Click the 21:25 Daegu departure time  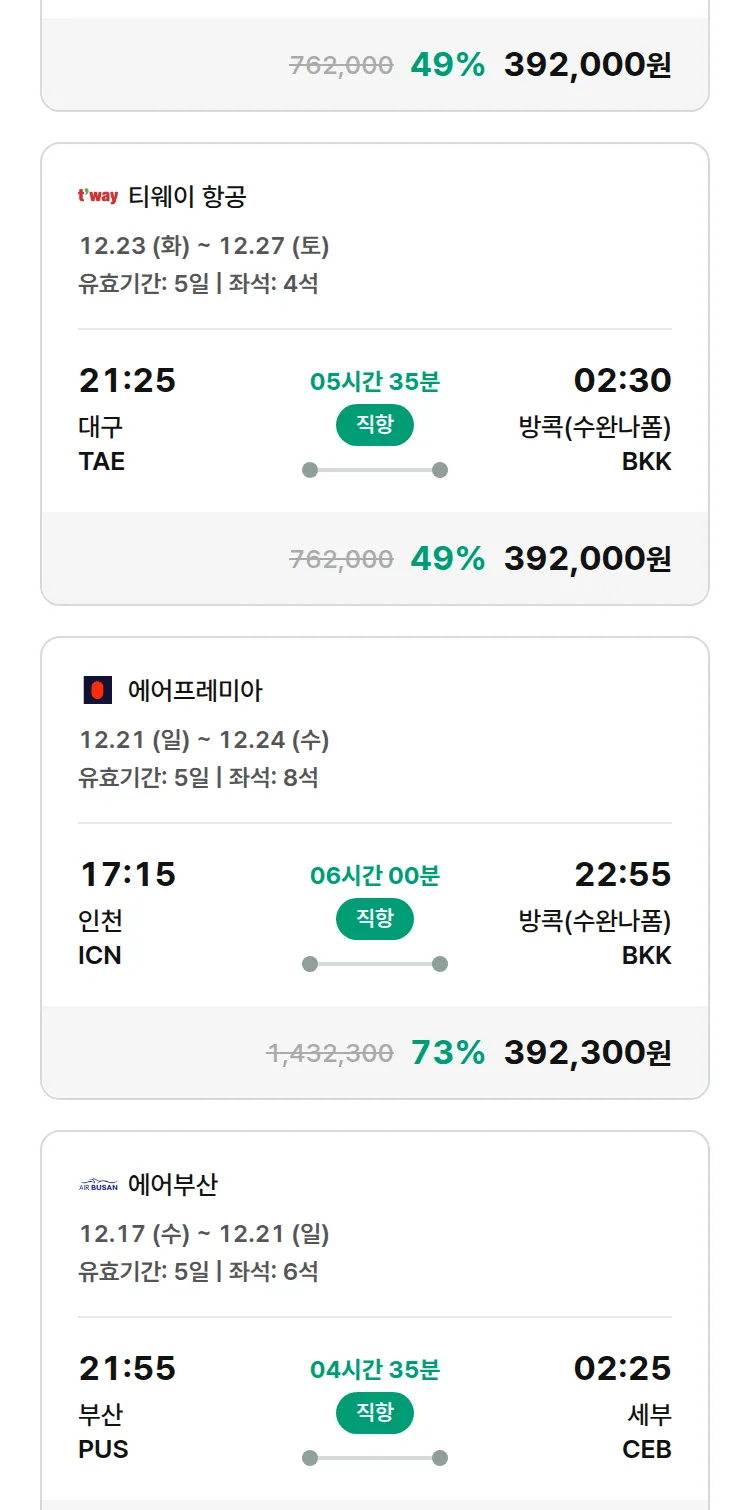point(127,381)
